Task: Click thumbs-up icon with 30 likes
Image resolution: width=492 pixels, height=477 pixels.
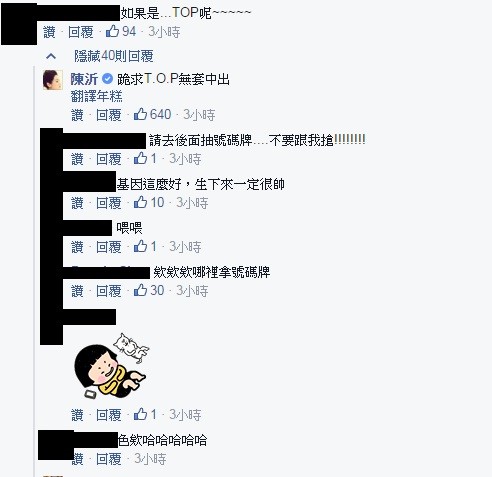Action: tap(140, 290)
